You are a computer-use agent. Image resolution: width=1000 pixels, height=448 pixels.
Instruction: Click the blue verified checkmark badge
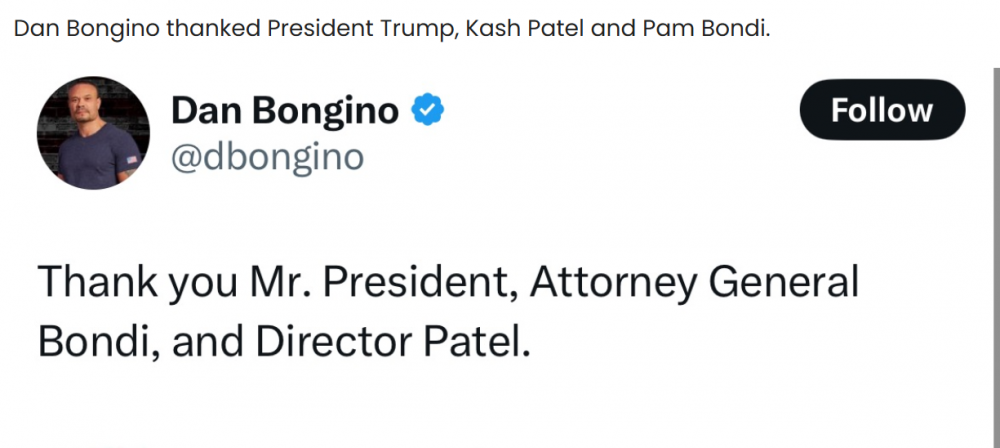[427, 110]
